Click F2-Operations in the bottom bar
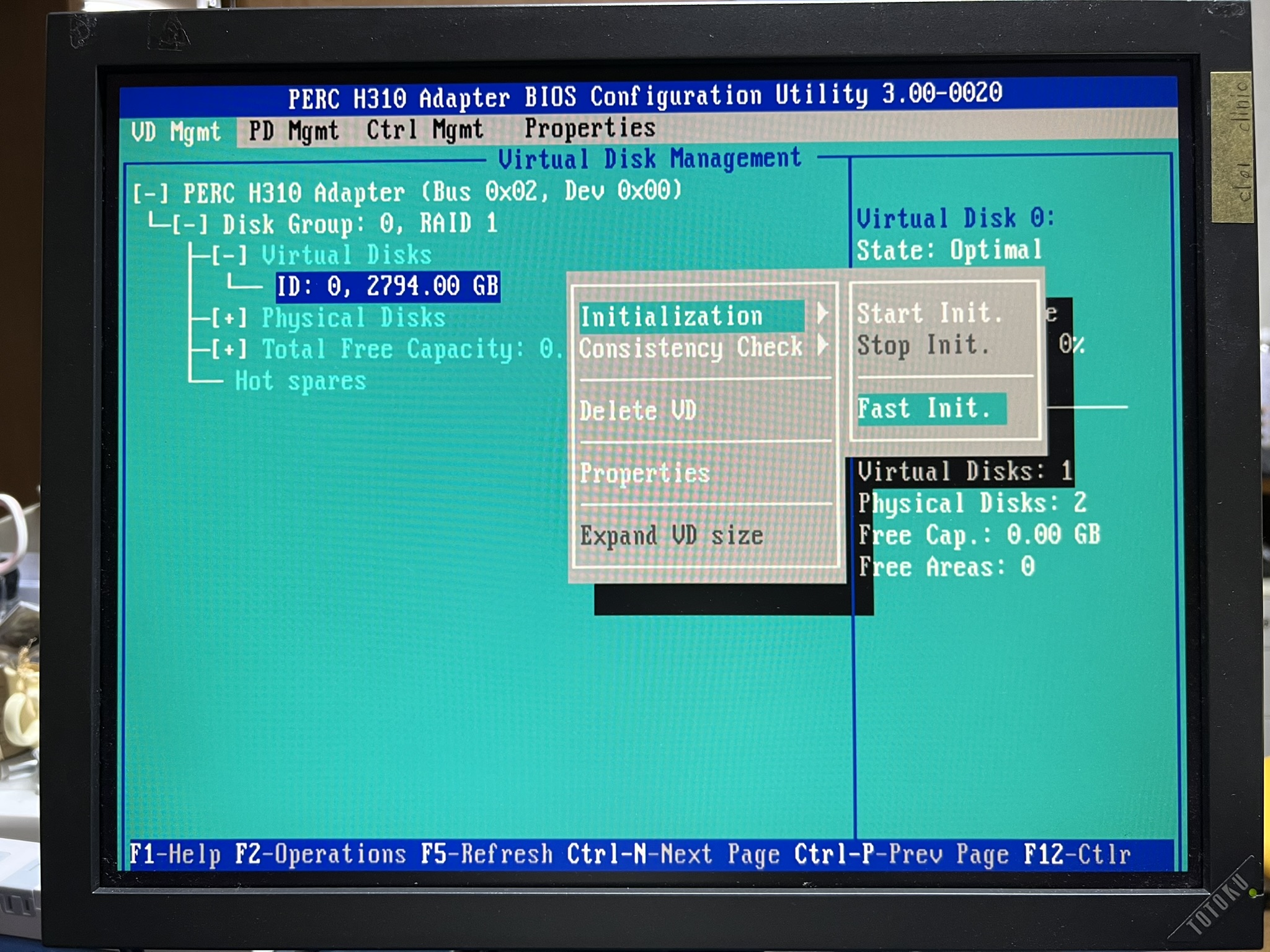The height and width of the screenshot is (952, 1270). (320, 854)
